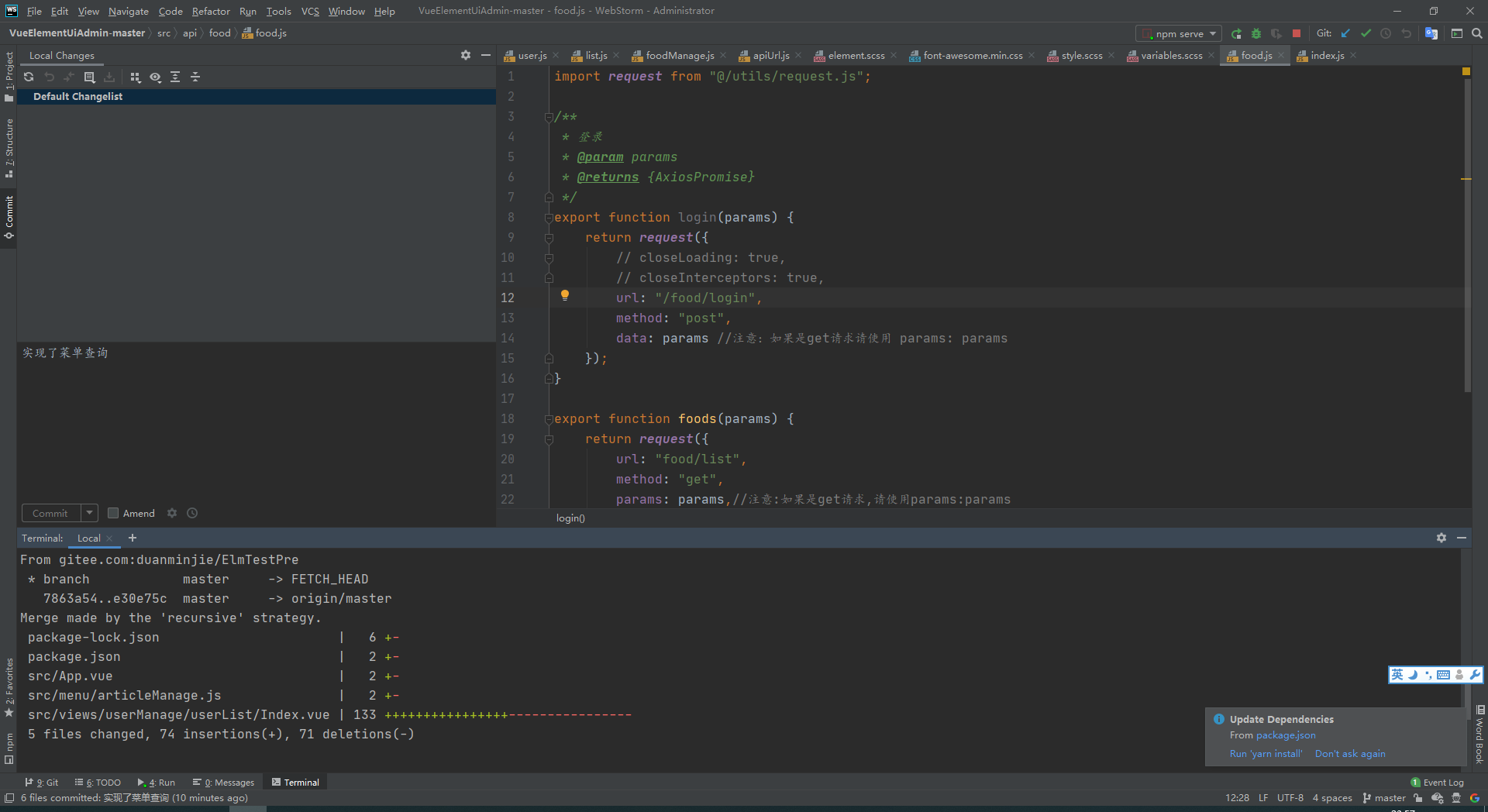Open the File menu
This screenshot has height=812, width=1488.
[34, 11]
